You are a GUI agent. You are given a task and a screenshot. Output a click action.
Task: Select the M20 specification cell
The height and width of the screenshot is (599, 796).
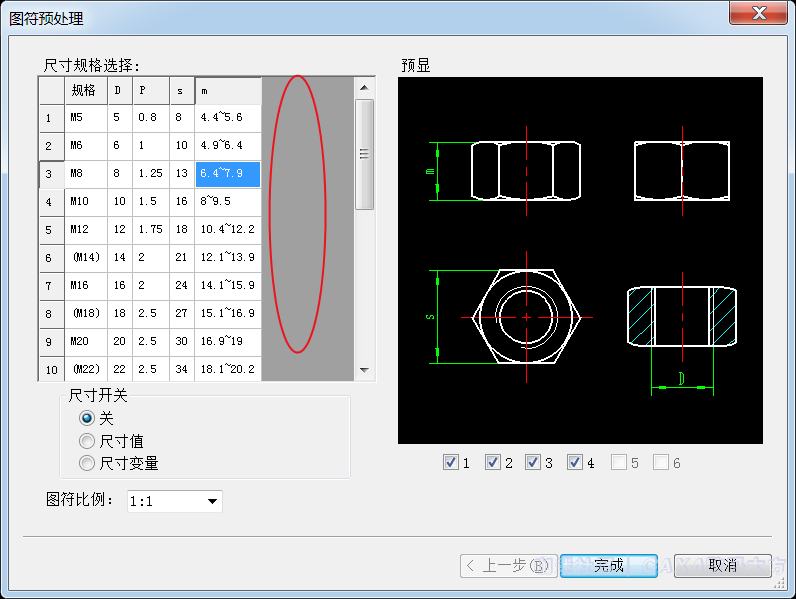pyautogui.click(x=86, y=341)
